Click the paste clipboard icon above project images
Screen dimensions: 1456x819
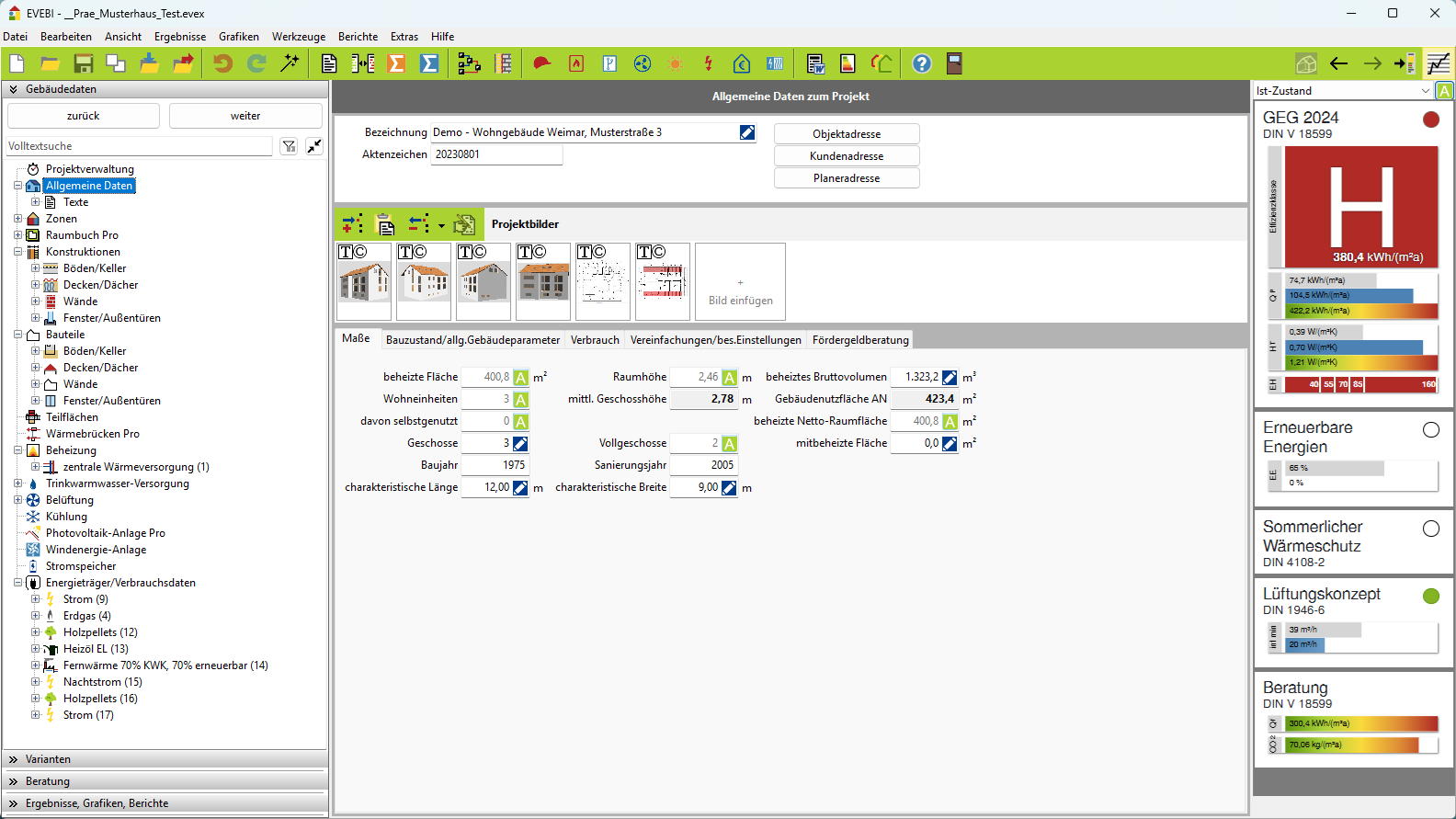click(x=386, y=224)
